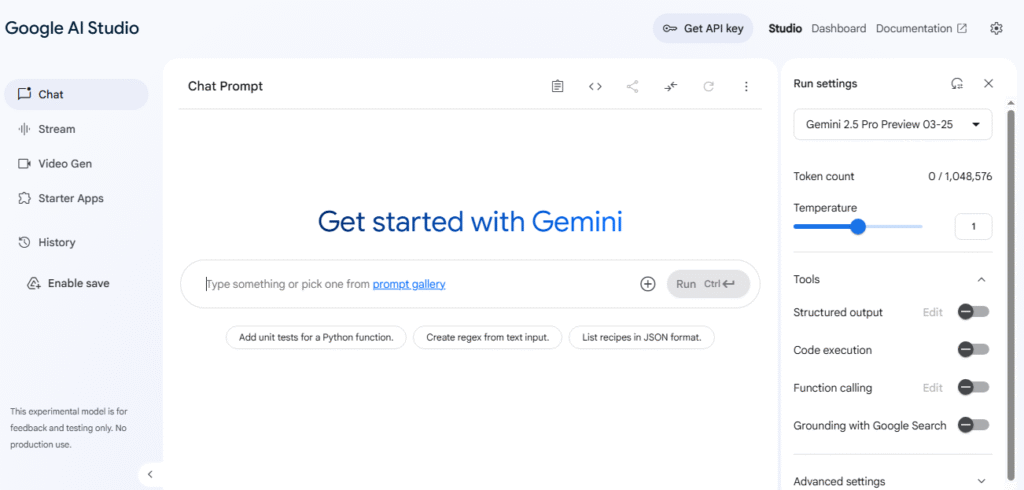Viewport: 1024px width, 490px height.
Task: Click Edit next to Function calling
Action: (933, 388)
